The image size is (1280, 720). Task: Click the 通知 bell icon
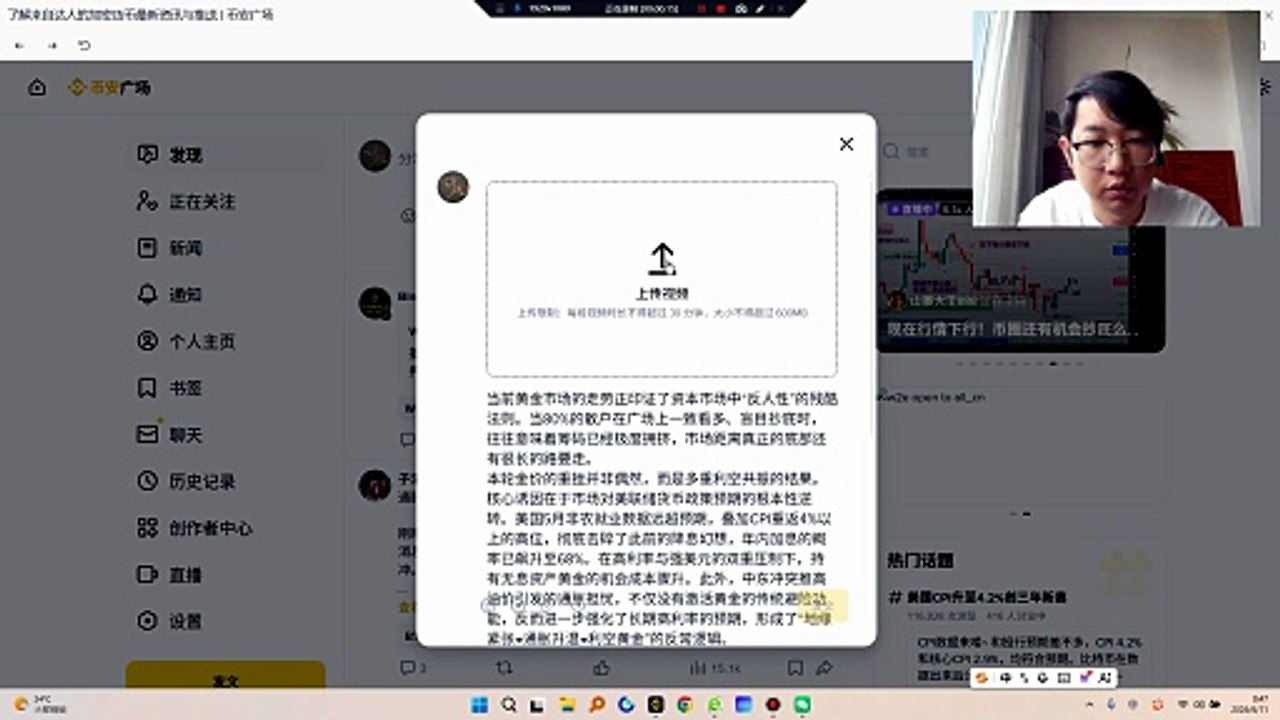coord(147,294)
